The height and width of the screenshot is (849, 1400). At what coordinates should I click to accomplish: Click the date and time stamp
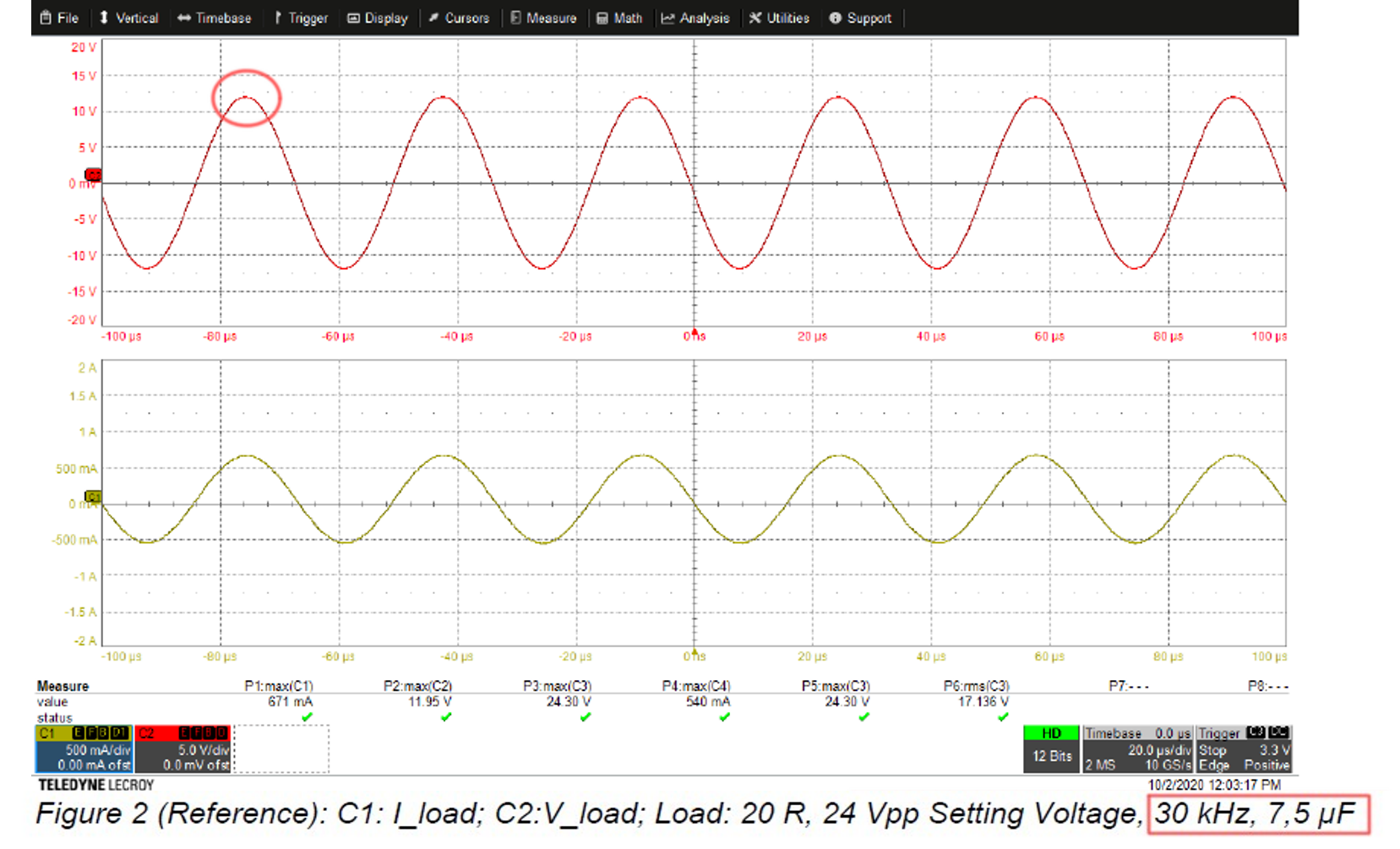(1214, 785)
